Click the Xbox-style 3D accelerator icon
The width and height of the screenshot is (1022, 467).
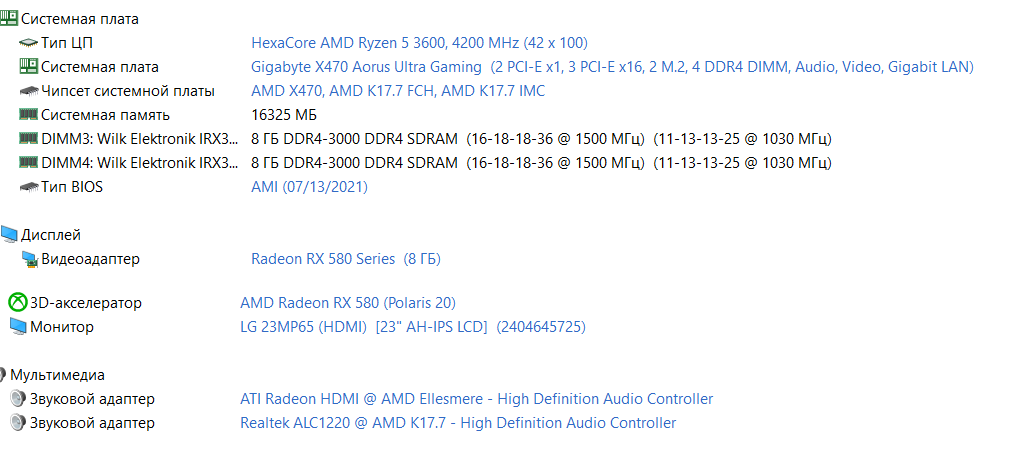click(17, 303)
